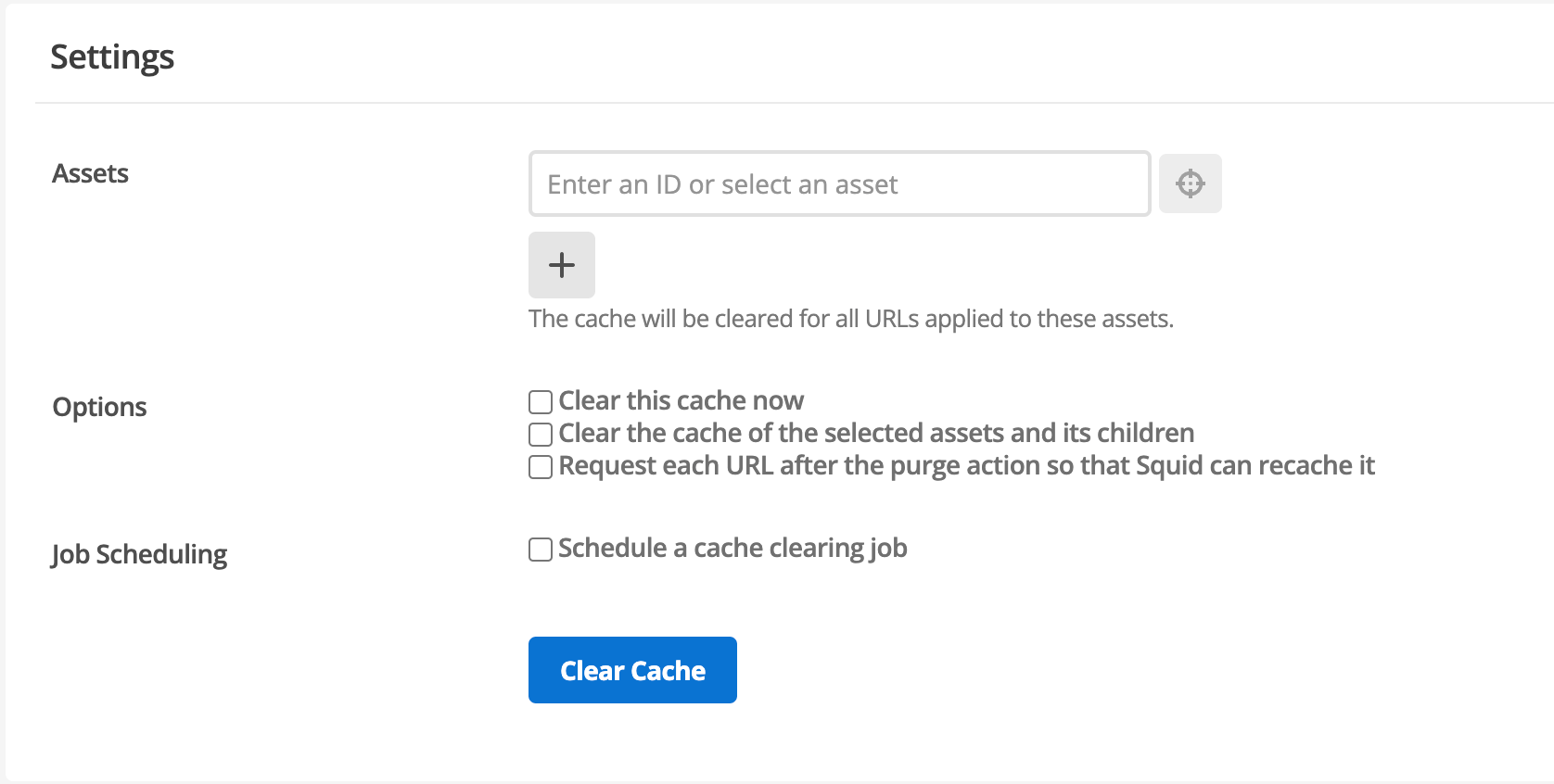Click the word 'URLs' in the assets help text
The width and height of the screenshot is (1554, 784).
(892, 319)
